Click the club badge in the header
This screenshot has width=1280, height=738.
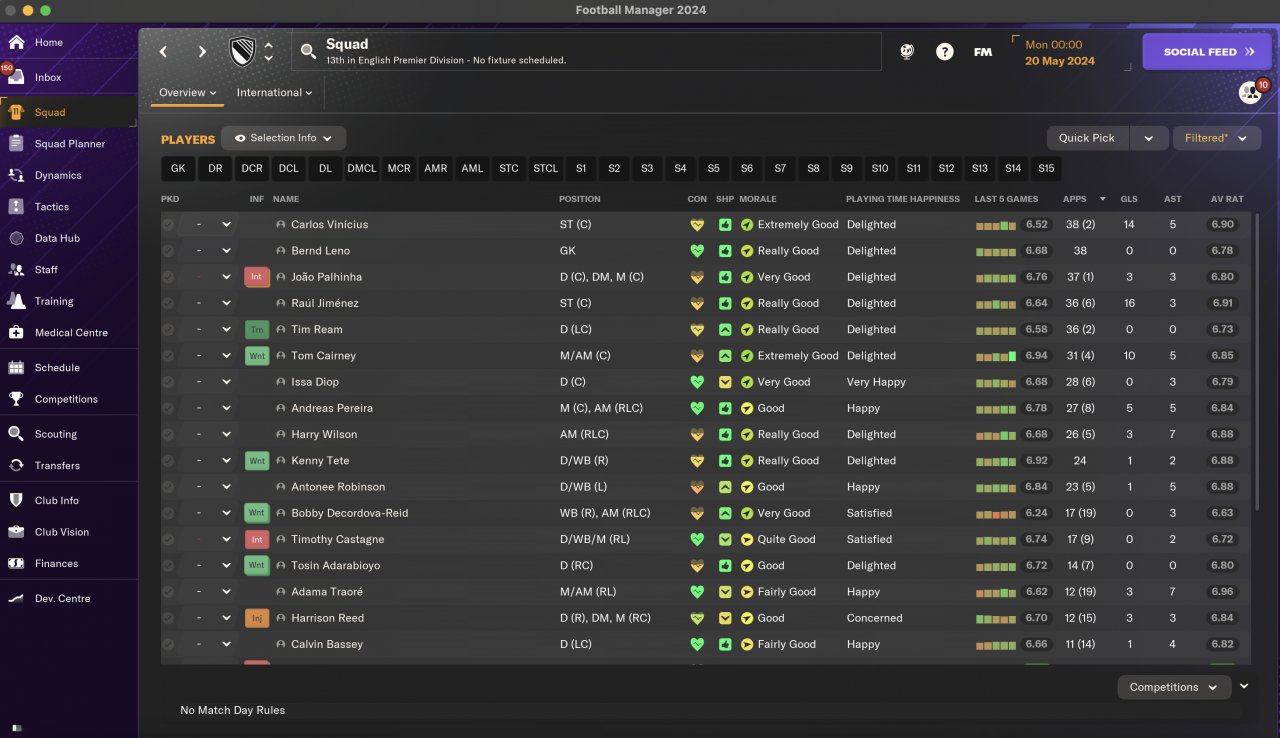coord(243,52)
